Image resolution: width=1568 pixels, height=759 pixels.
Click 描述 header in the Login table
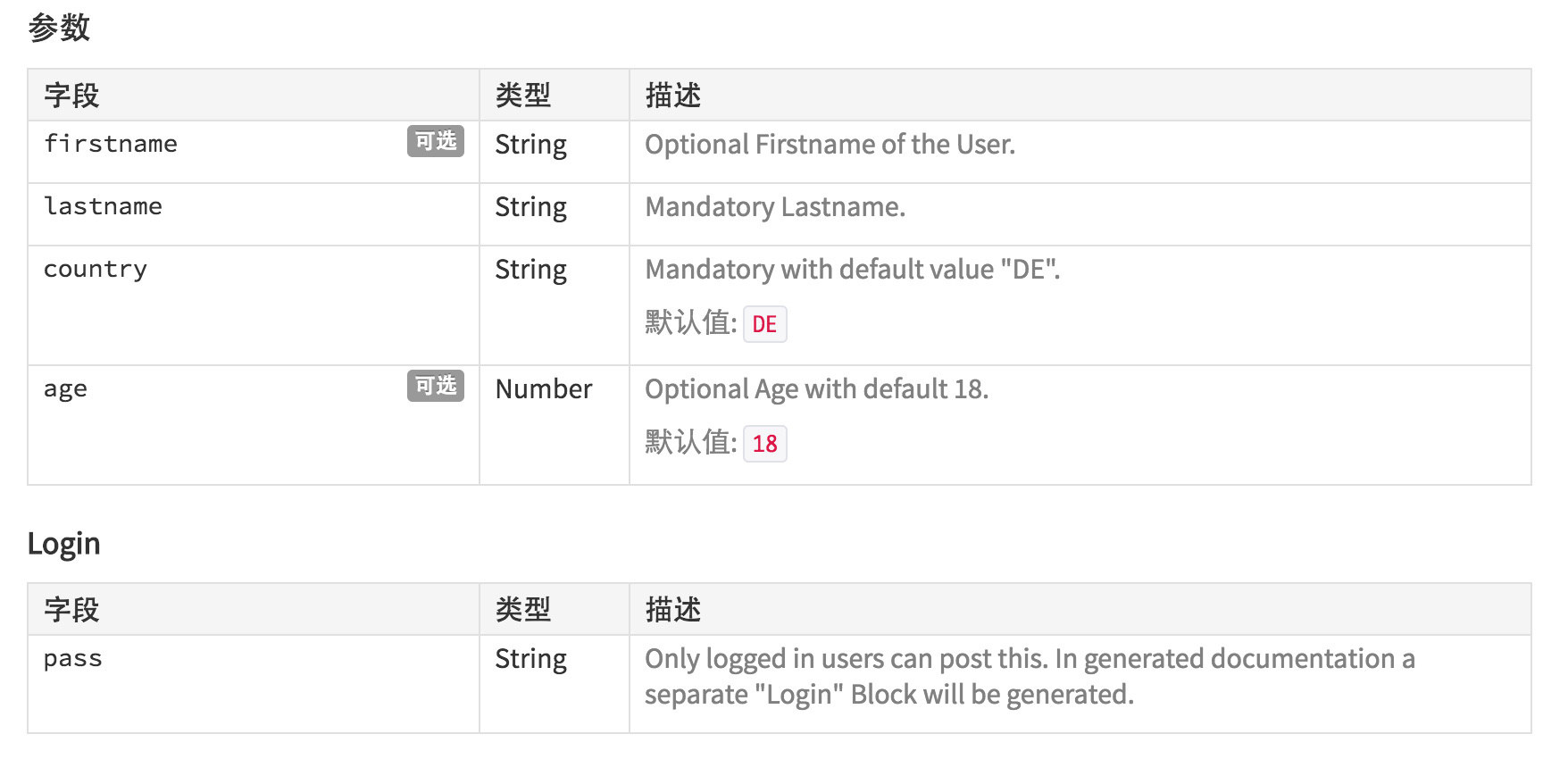[x=672, y=610]
